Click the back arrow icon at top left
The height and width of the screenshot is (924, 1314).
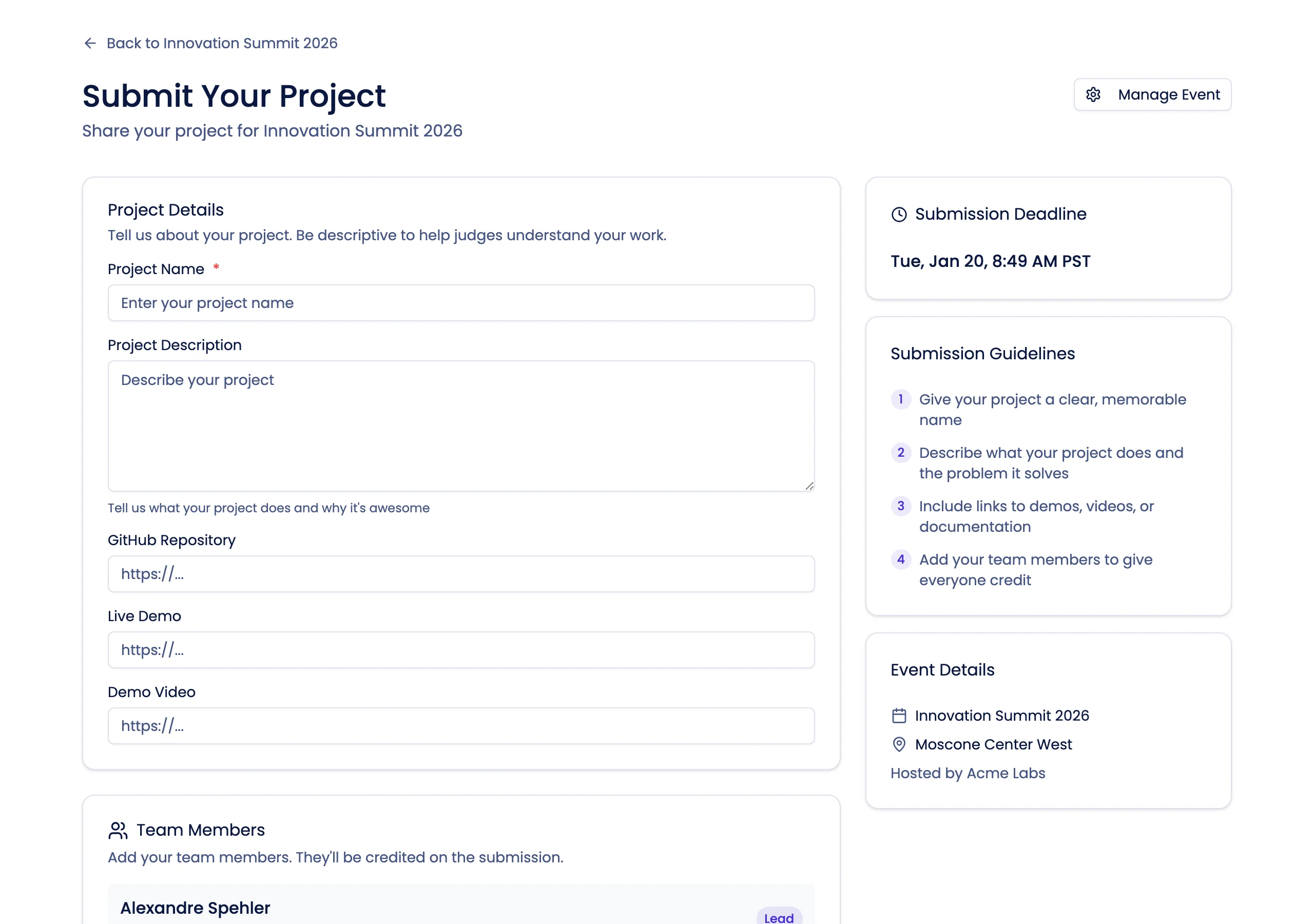(90, 43)
